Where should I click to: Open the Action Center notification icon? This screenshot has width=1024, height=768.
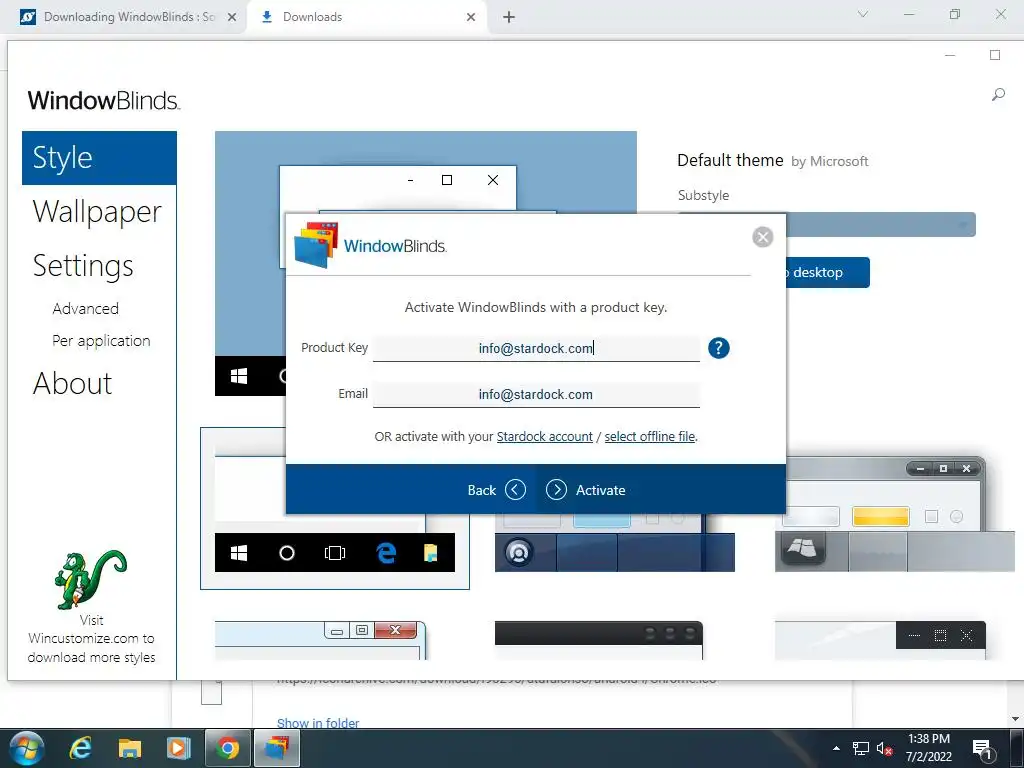tap(982, 749)
